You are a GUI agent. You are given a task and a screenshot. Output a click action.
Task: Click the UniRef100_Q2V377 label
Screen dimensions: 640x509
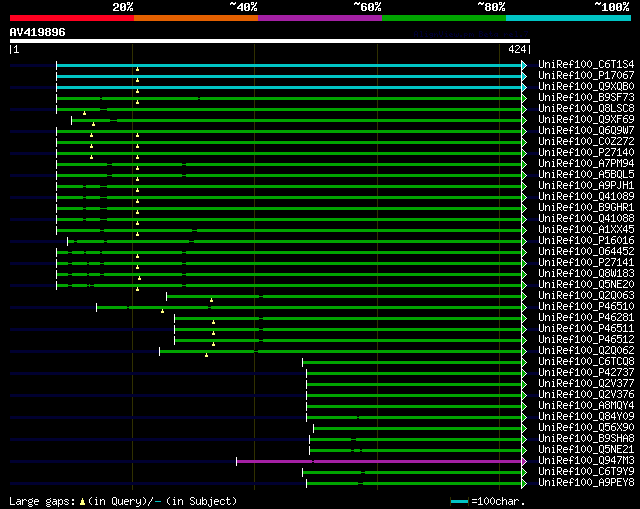point(586,384)
